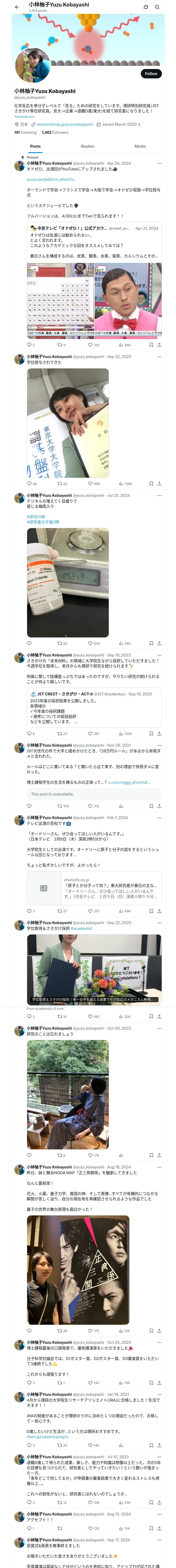The width and height of the screenshot is (176, 1568).
Task: Expand more options on Oct 30, 2022 post
Action: [x=159, y=1028]
